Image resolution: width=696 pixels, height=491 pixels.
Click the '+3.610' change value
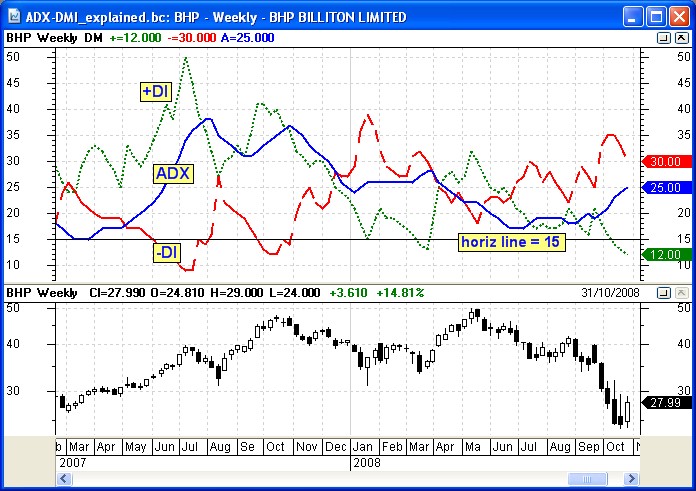[x=348, y=293]
